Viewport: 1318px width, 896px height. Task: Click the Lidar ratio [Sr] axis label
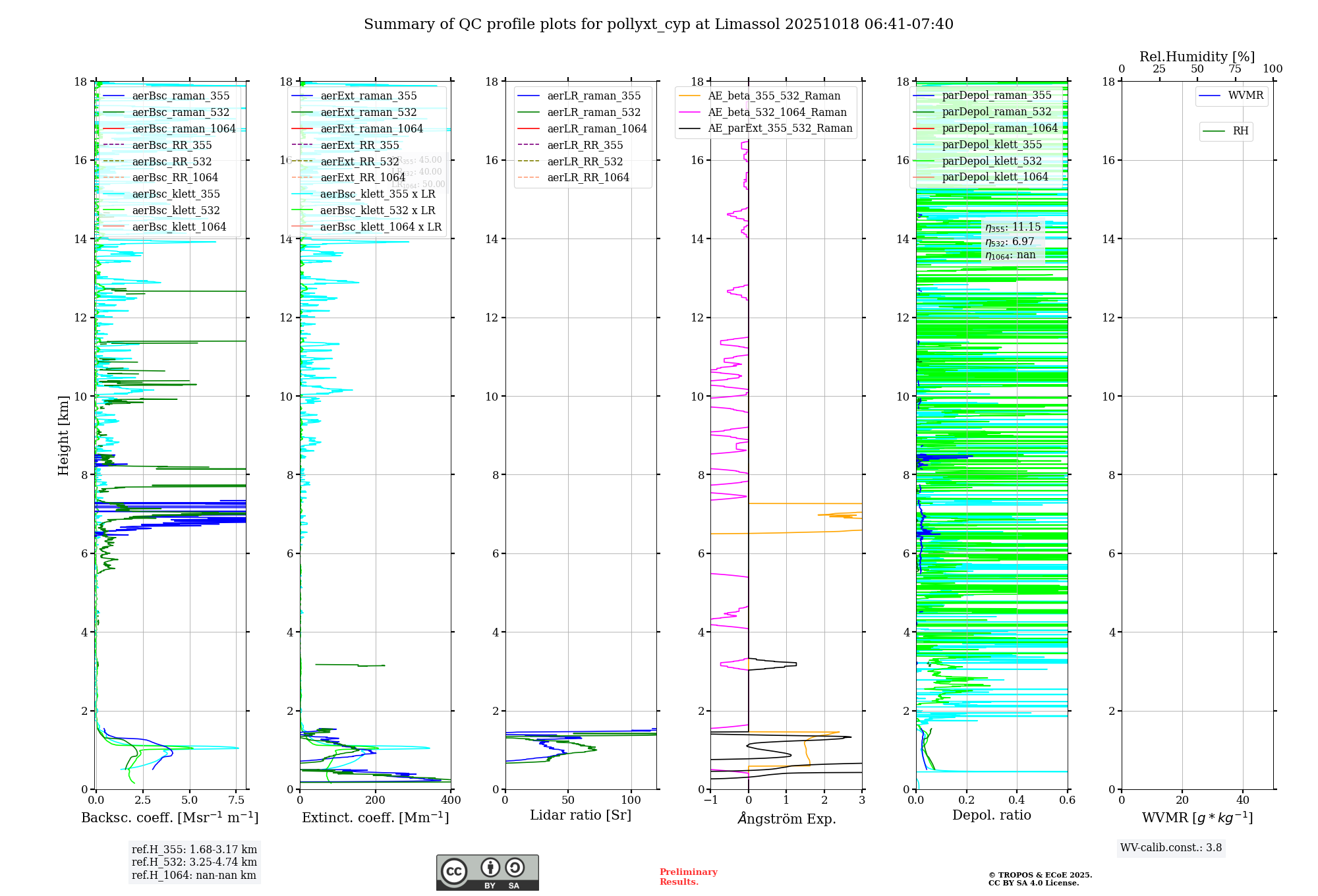(x=580, y=815)
